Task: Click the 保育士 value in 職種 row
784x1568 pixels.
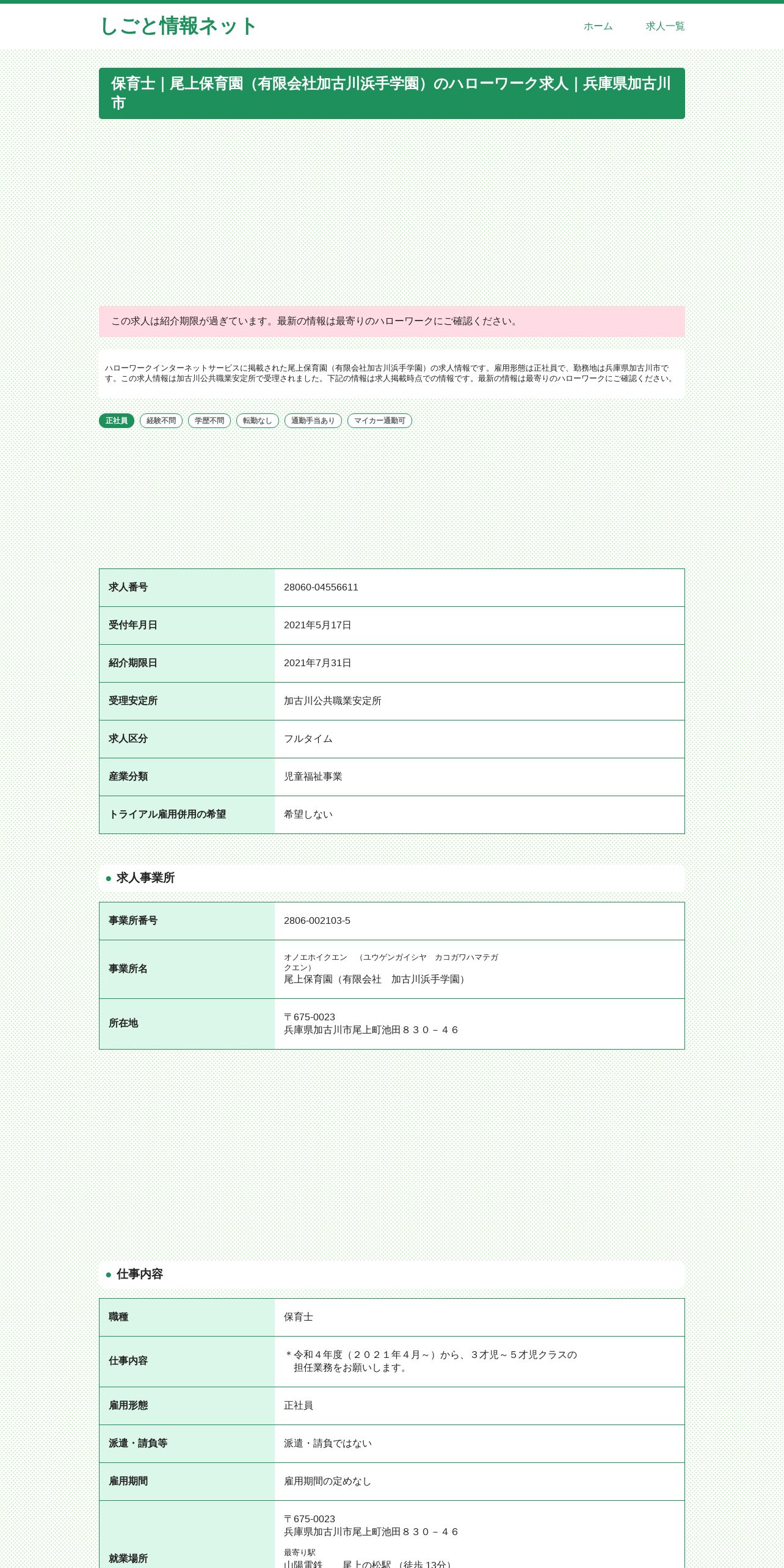Action: coord(299,1317)
